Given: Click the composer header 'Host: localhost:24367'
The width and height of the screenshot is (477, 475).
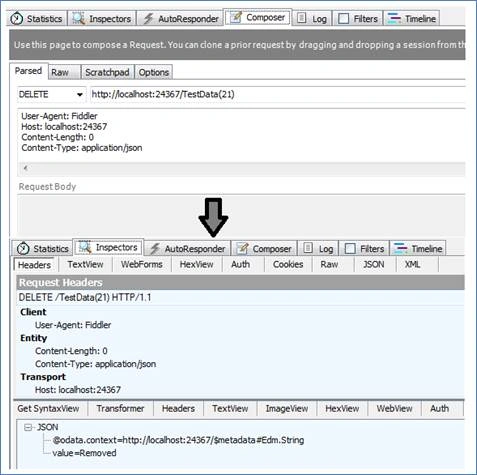Looking at the screenshot, I should point(64,127).
